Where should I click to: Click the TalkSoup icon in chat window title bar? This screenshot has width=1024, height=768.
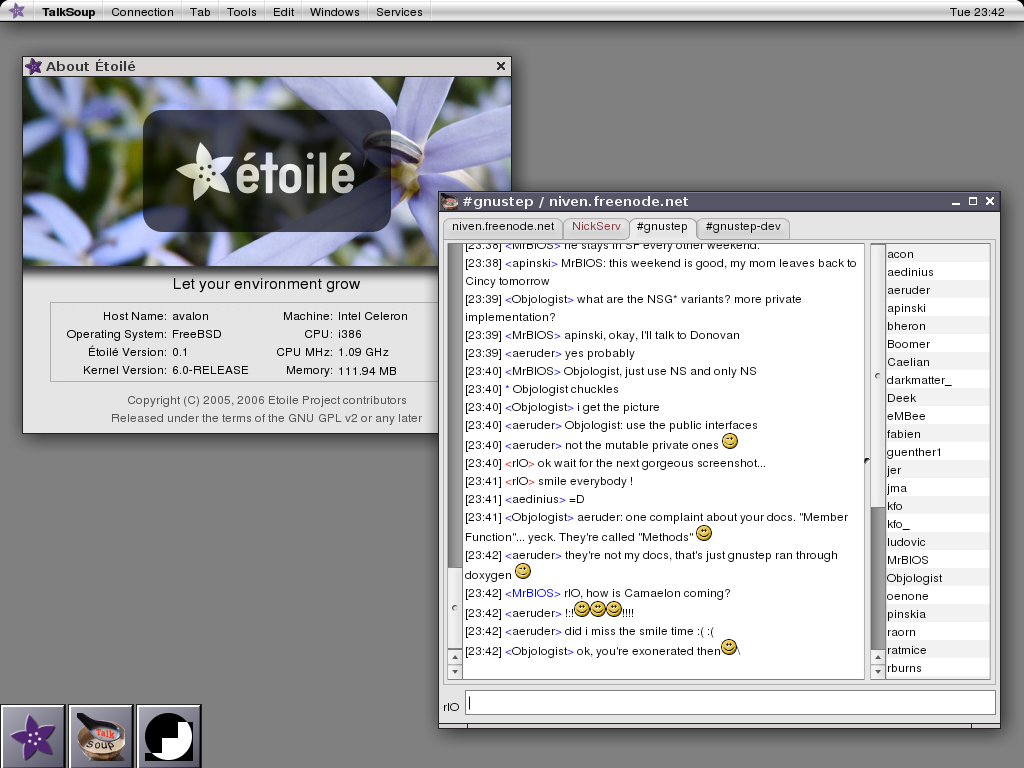click(450, 201)
